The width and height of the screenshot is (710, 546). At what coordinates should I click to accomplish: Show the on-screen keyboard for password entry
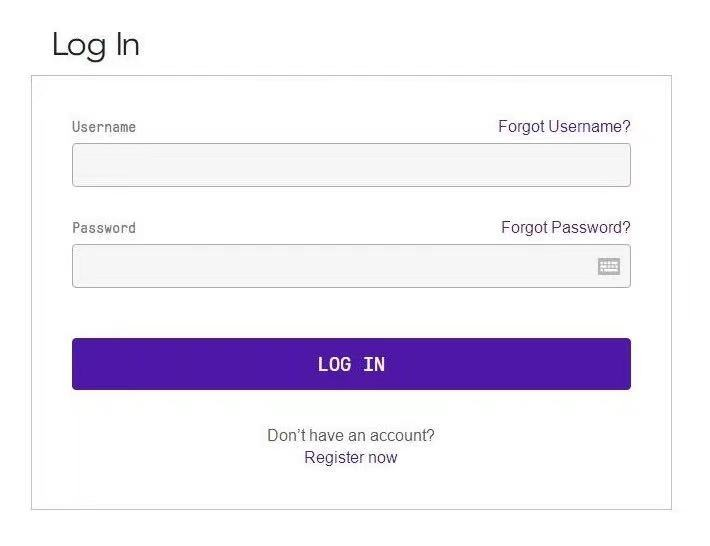(x=609, y=266)
